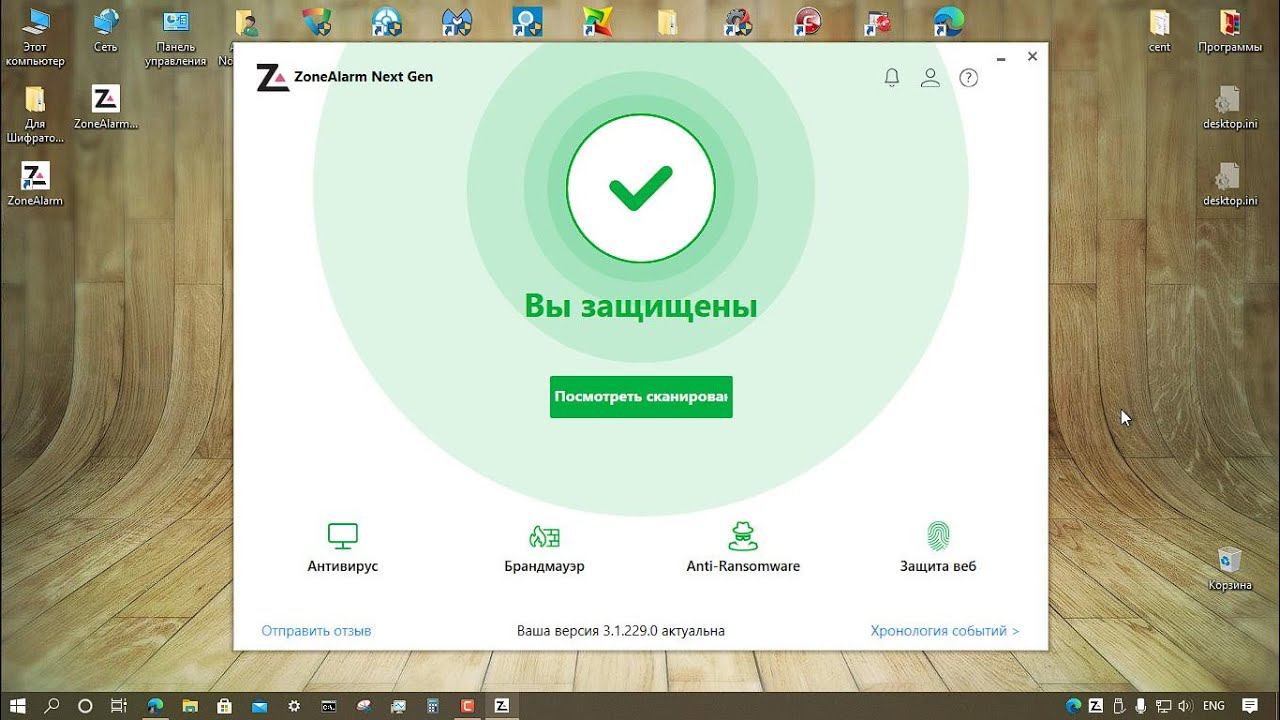Switch to the ZoneAlarm taskbar button

click(x=502, y=706)
